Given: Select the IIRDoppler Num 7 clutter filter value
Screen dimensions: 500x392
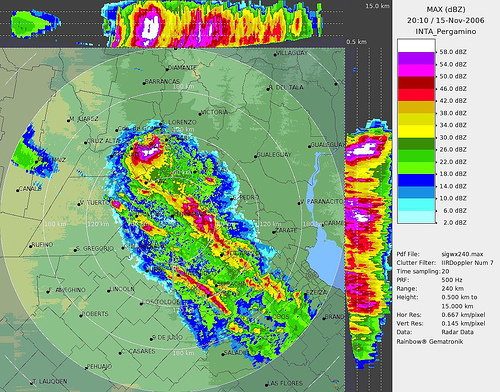Looking at the screenshot, I should pos(468,263).
